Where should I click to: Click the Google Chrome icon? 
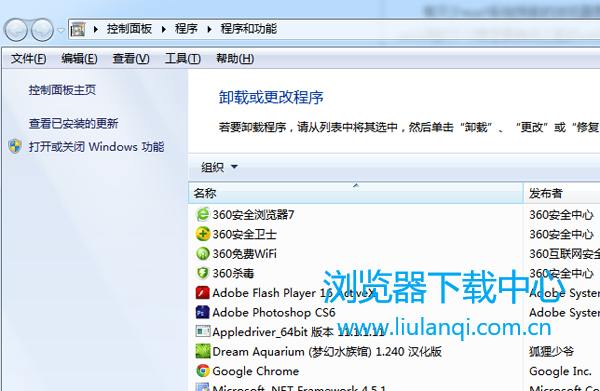point(203,371)
